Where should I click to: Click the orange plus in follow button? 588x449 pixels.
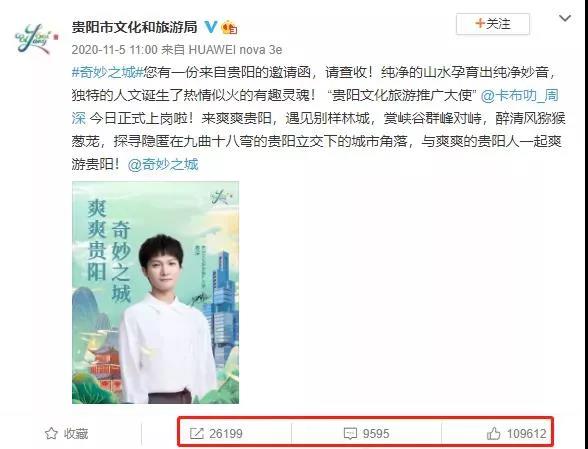tap(480, 23)
